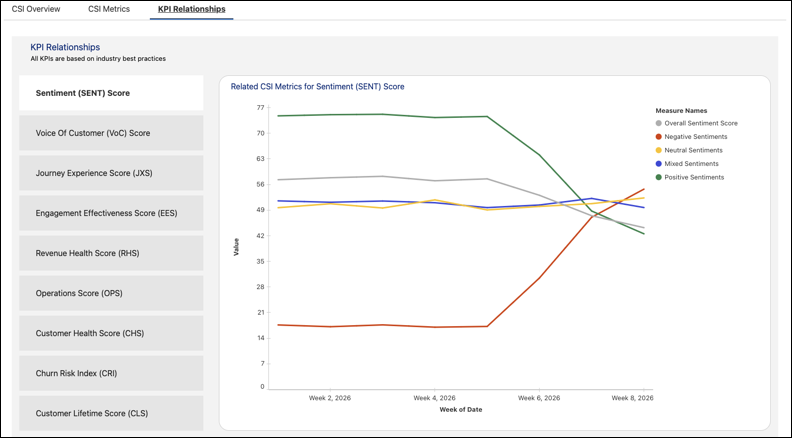Click the 49 y-axis tick label
792x438 pixels.
click(261, 210)
